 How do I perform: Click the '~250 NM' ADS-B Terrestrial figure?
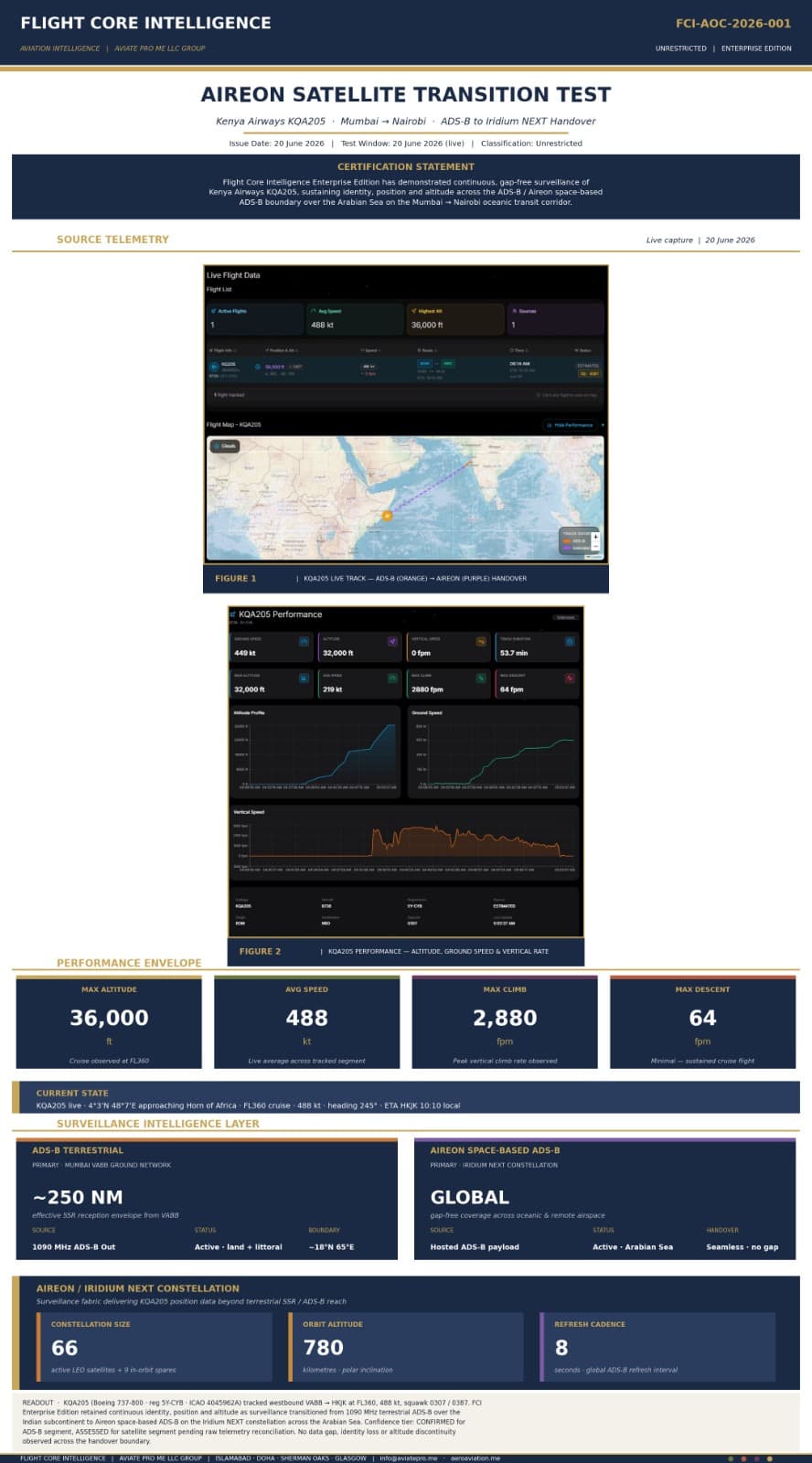tap(78, 1197)
